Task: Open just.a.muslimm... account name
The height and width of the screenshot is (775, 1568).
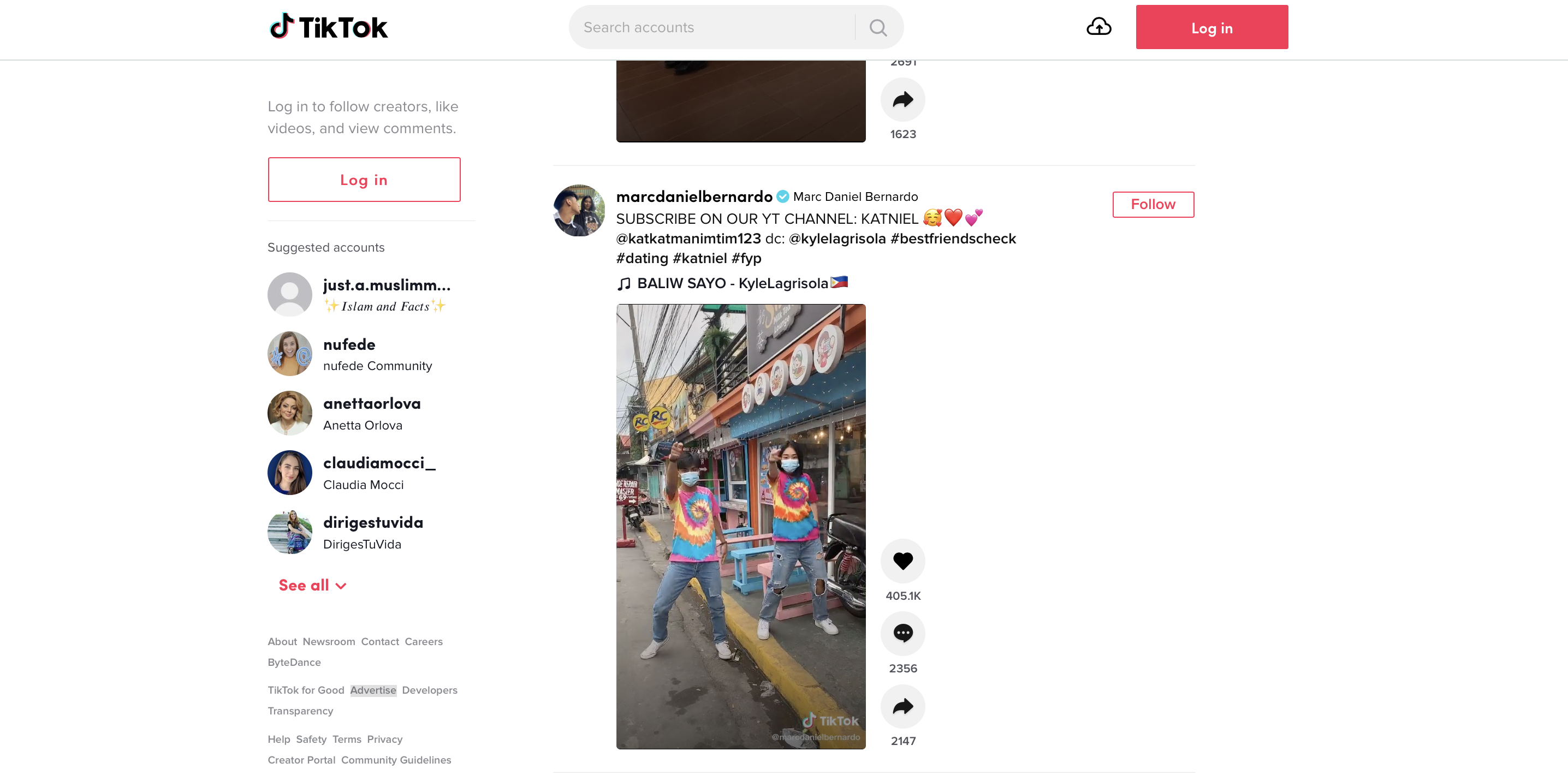Action: point(387,285)
